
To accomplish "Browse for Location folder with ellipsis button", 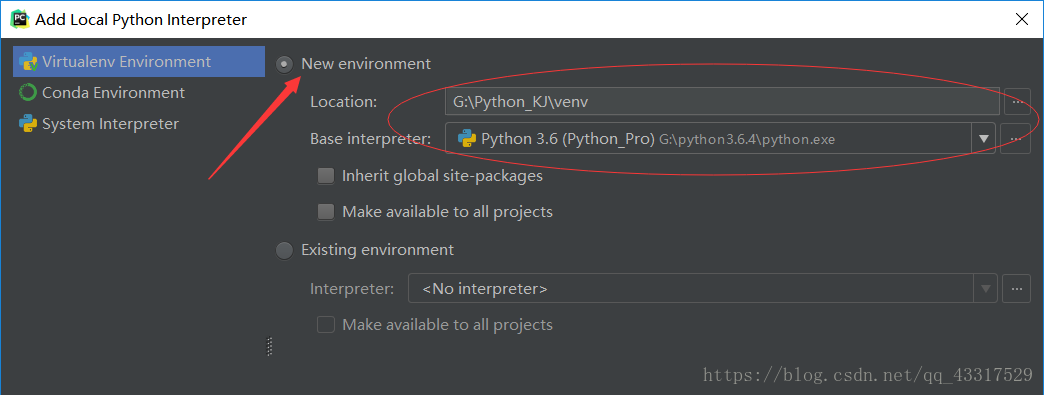I will [1017, 102].
